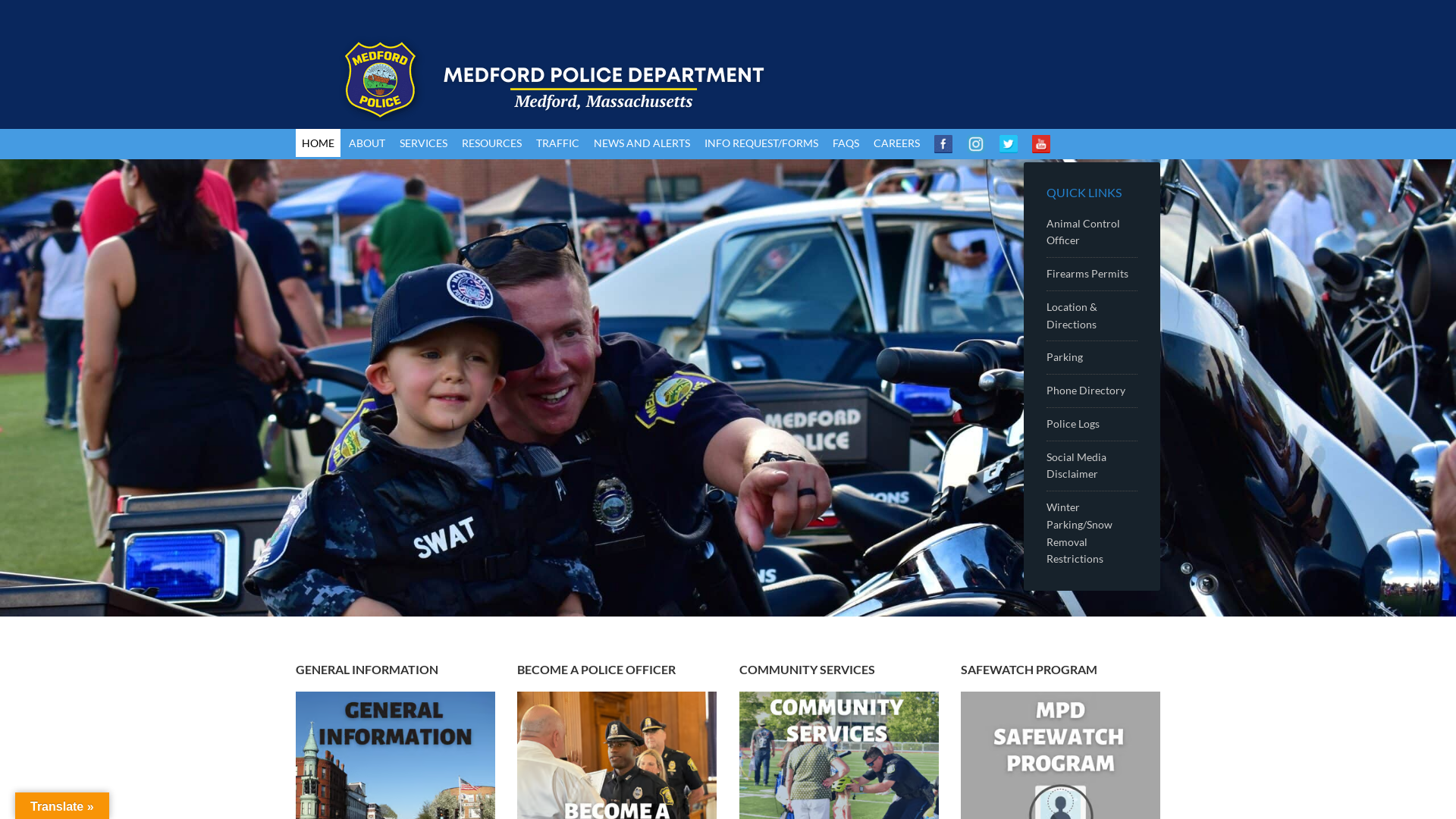Viewport: 1456px width, 819px height.
Task: Click the QUICK LINKS heading
Action: pyautogui.click(x=1084, y=193)
